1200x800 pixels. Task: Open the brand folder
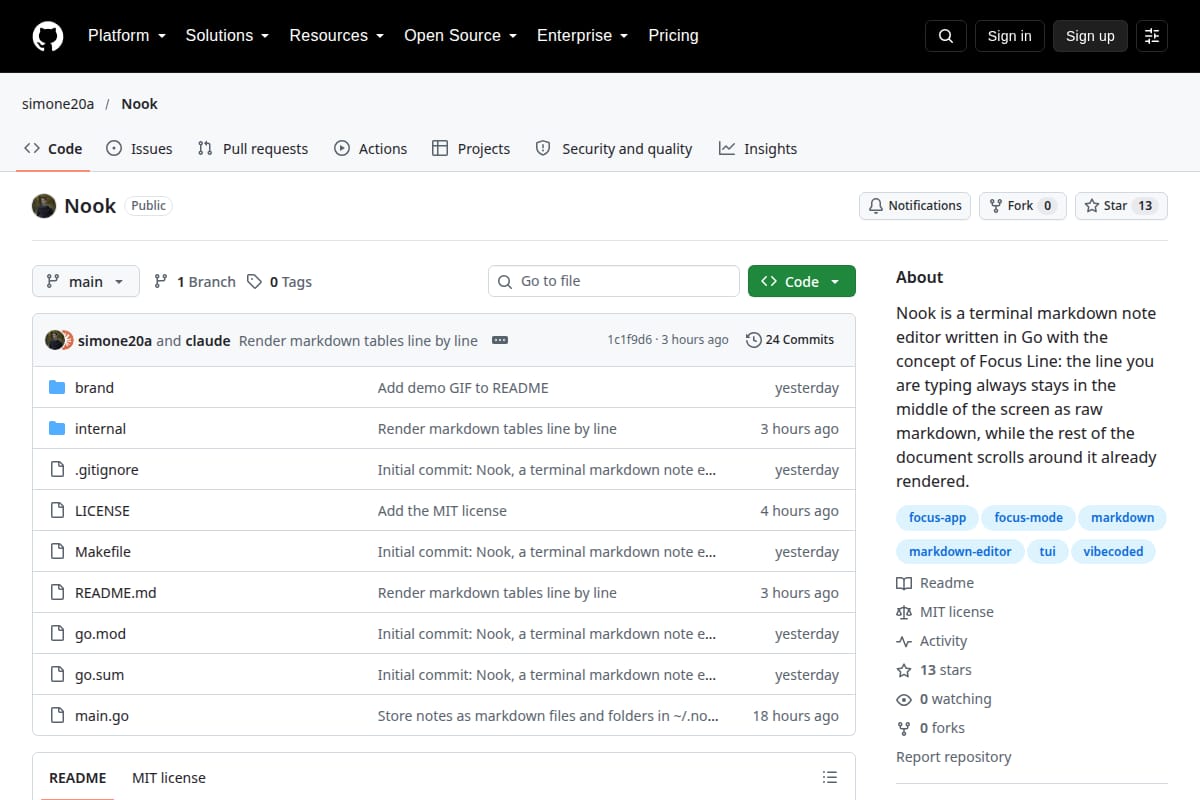[94, 388]
